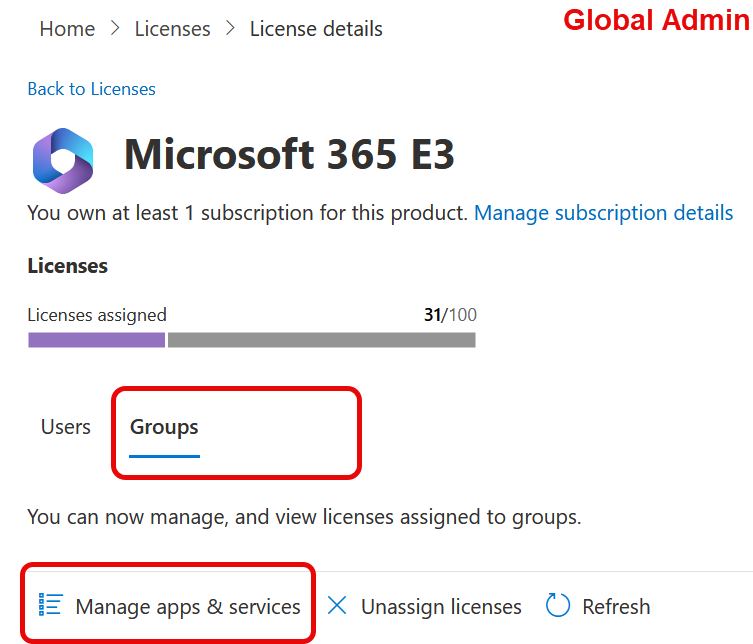The image size is (753, 644).
Task: Select License details breadcrumb item
Action: (316, 29)
